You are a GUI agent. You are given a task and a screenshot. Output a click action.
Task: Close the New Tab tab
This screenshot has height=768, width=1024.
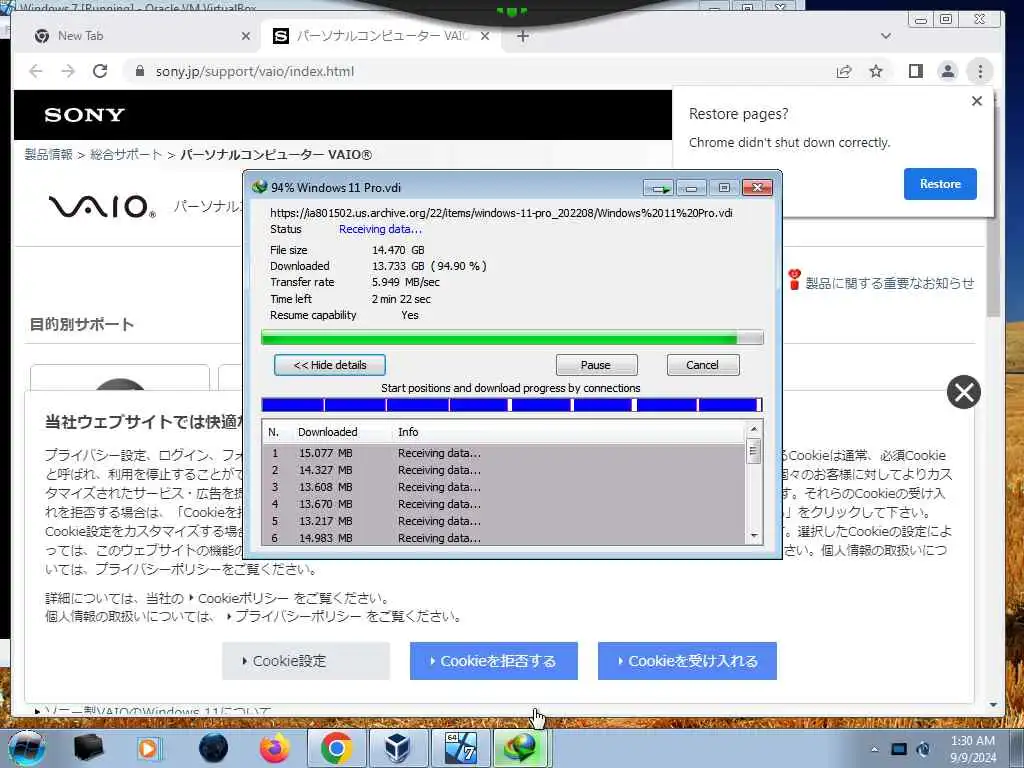point(246,36)
